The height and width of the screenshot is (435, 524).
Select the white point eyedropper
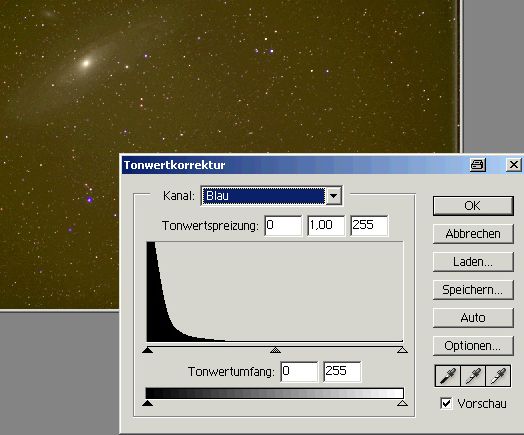(x=498, y=376)
